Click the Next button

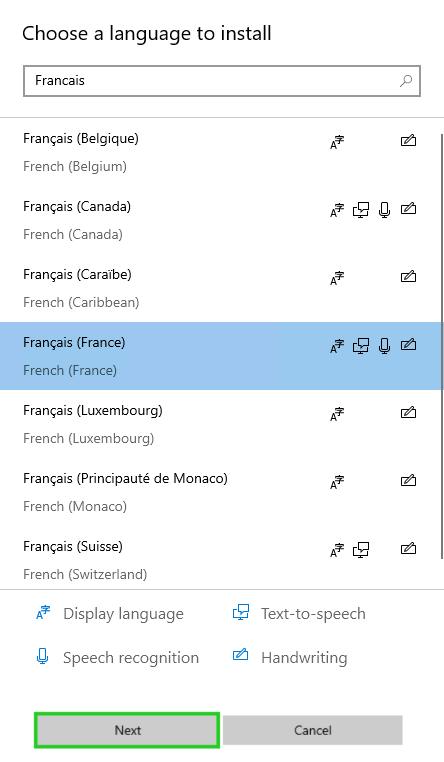pyautogui.click(x=127, y=730)
